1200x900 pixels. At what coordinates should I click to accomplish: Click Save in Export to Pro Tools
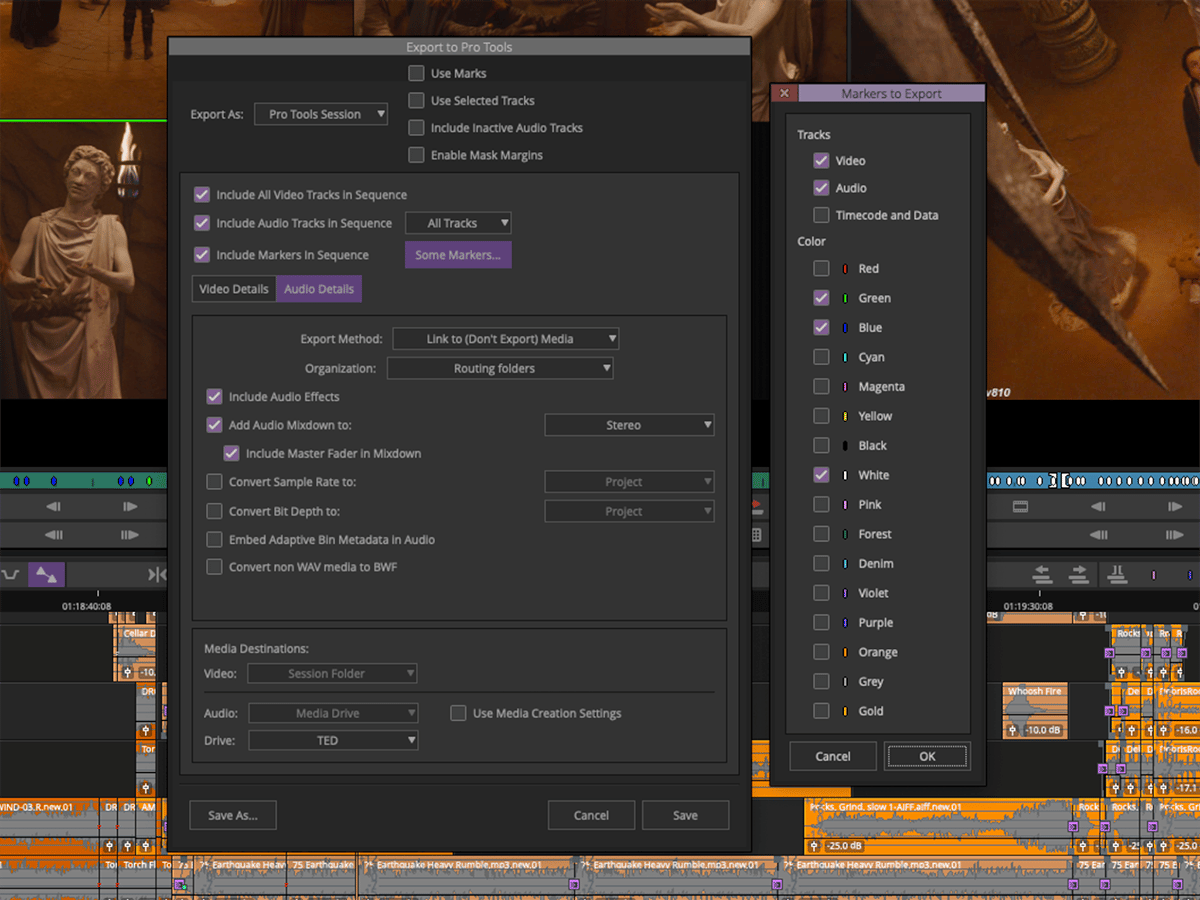click(x=685, y=815)
